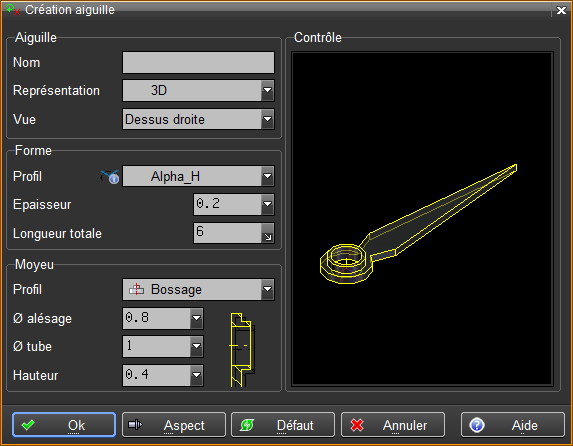Expand the Vue dropdown Dessus droite
Screen dimensions: 573x446
(267, 119)
